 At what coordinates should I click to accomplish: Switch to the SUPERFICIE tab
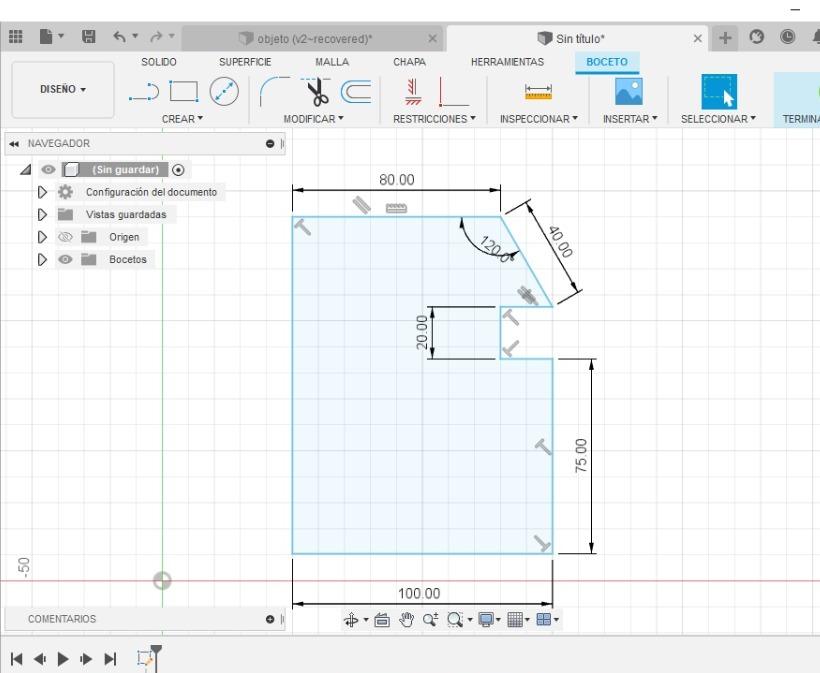click(x=245, y=62)
